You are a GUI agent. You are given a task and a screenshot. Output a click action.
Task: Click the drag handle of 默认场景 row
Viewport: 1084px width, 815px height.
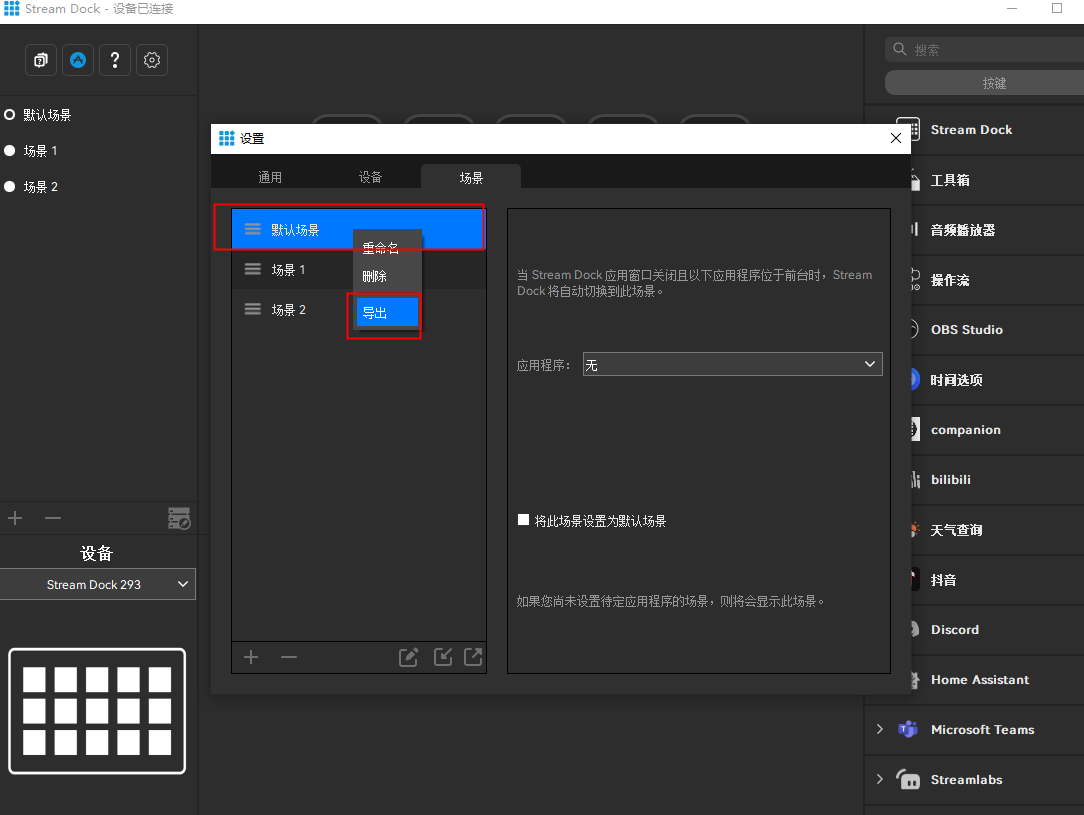point(253,229)
